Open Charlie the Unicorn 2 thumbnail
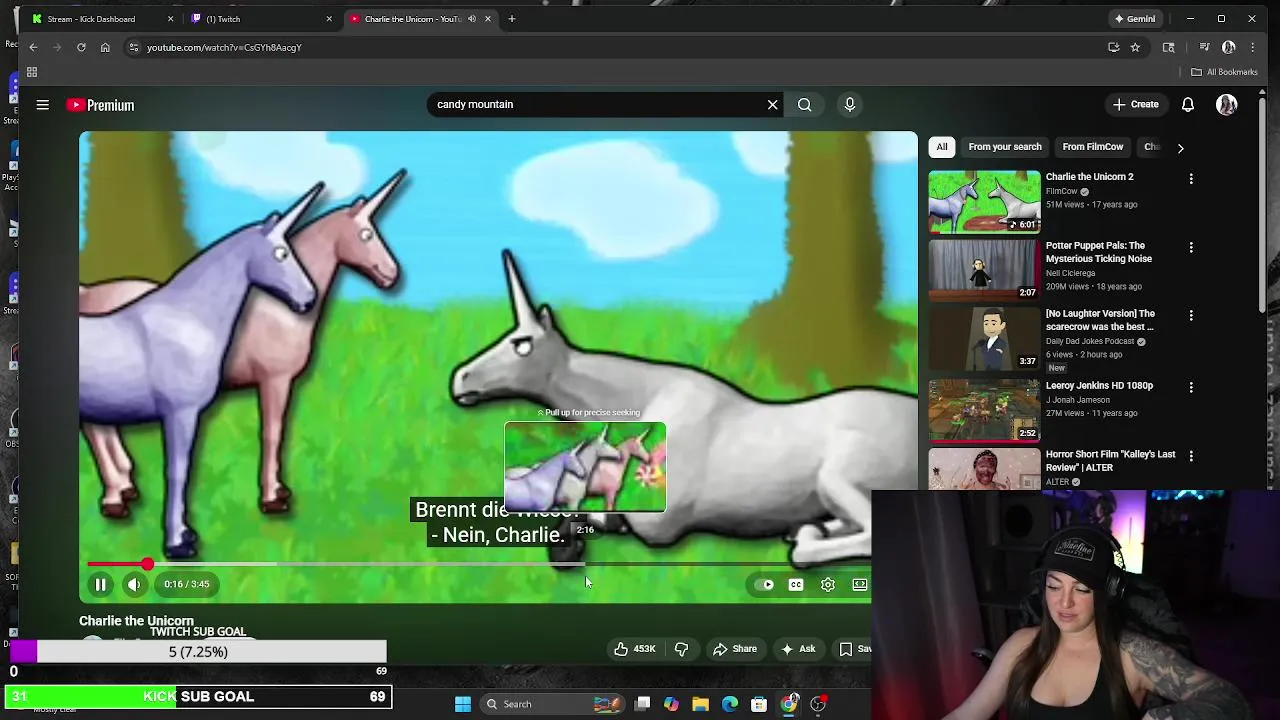Viewport: 1280px width, 720px height. pyautogui.click(x=984, y=202)
